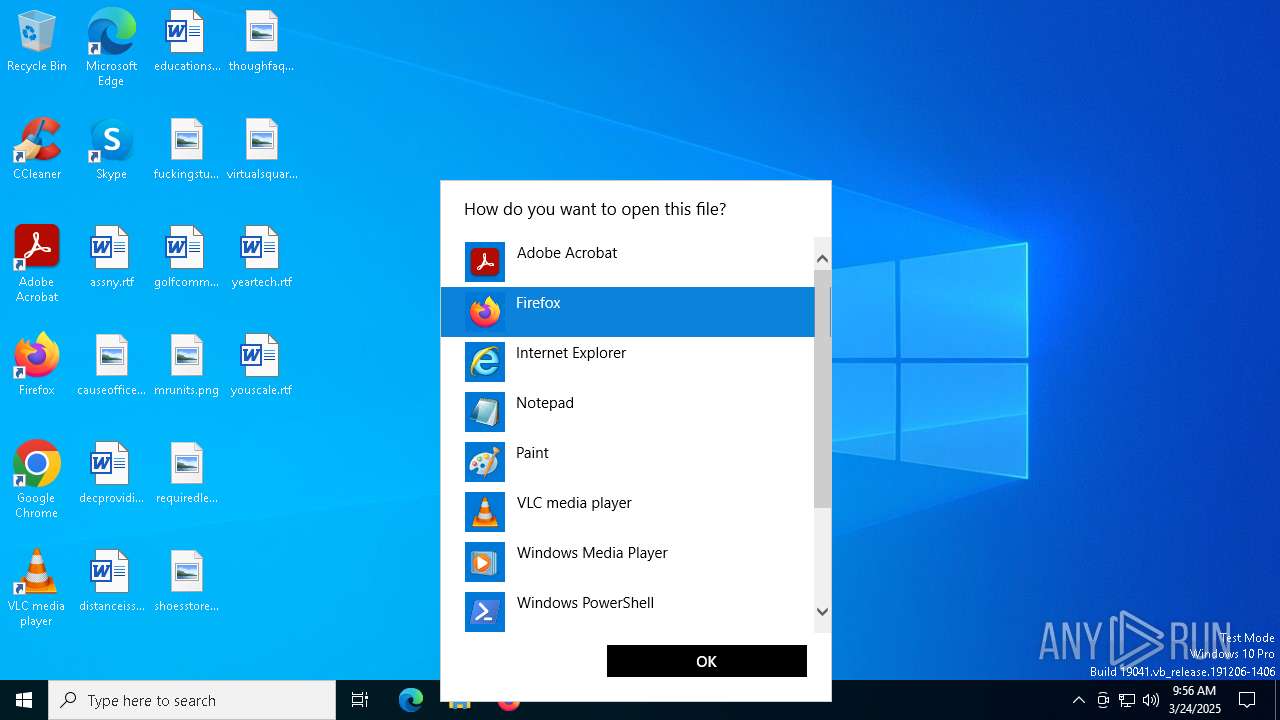Select Notepad in the app list
Viewport: 1280px width, 720px height.
coord(628,412)
